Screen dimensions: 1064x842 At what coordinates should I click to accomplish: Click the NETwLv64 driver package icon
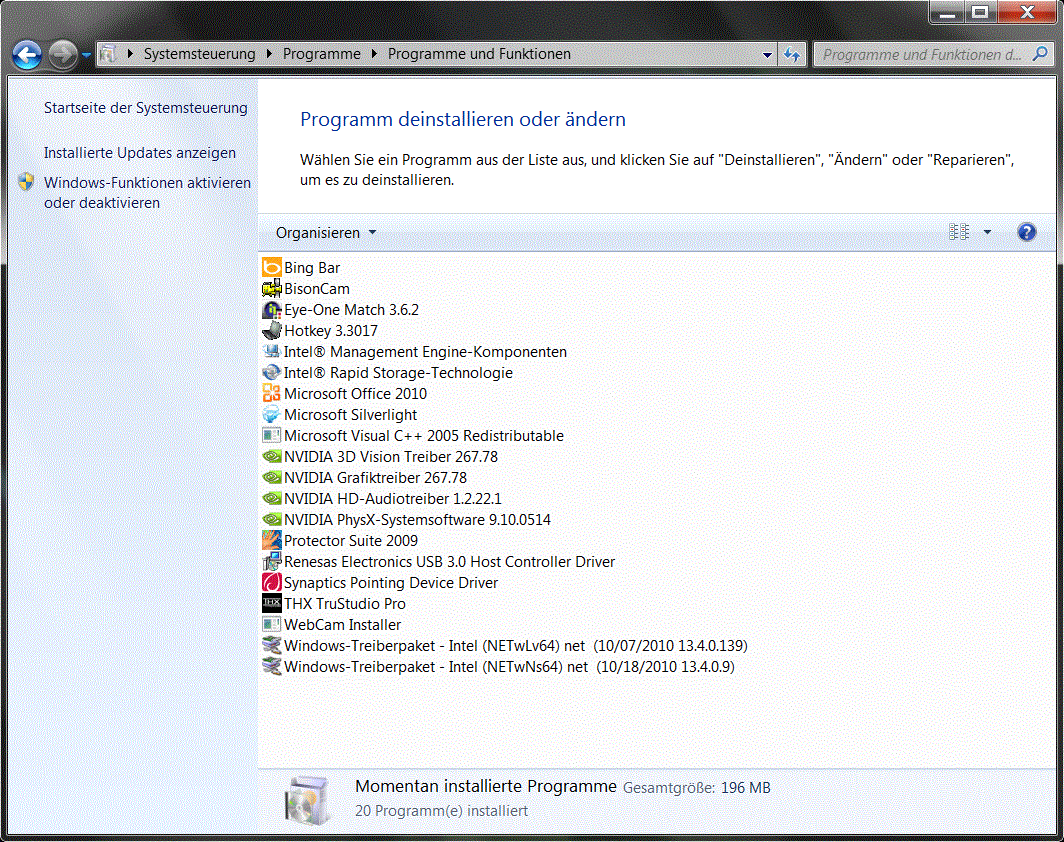coord(271,646)
